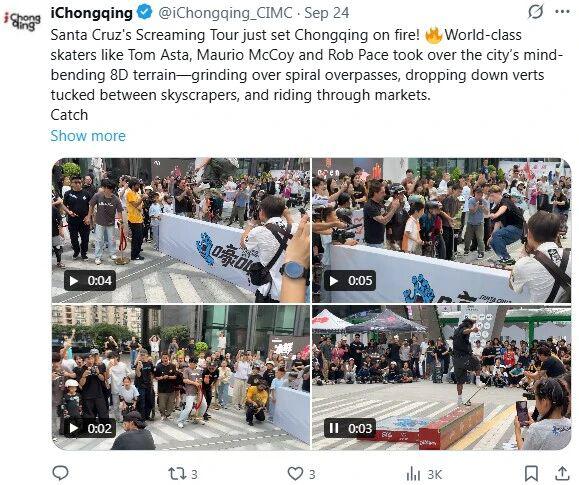This screenshot has width=579, height=485.
Task: Bookmark this iChongqing post
Action: [531, 473]
